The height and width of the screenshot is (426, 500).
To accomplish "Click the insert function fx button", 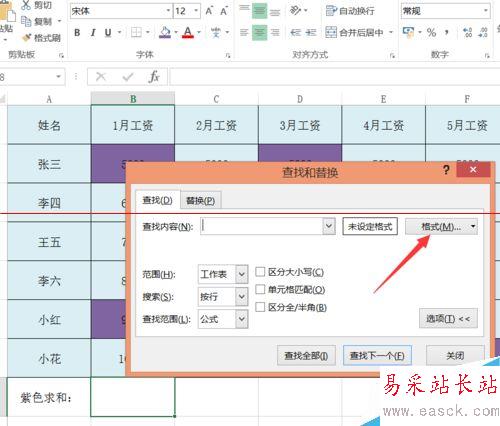I will pyautogui.click(x=154, y=77).
